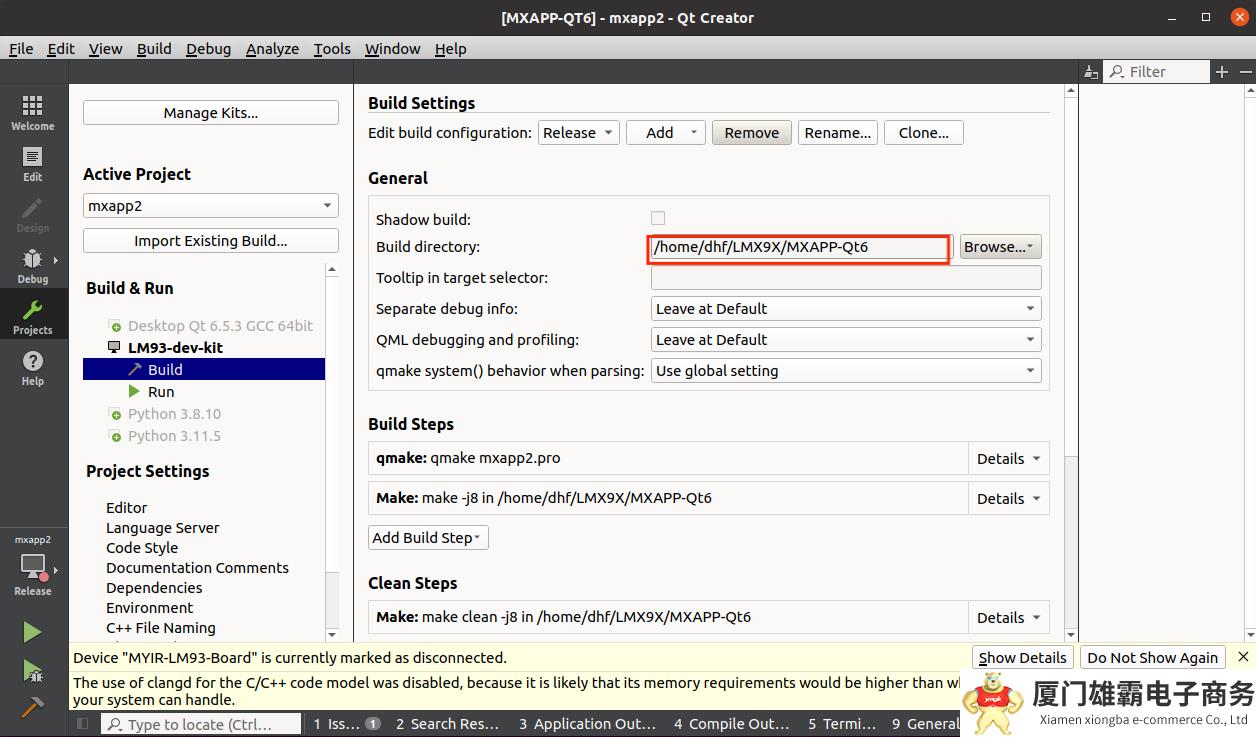
Task: Open the Help mode
Action: 32,368
